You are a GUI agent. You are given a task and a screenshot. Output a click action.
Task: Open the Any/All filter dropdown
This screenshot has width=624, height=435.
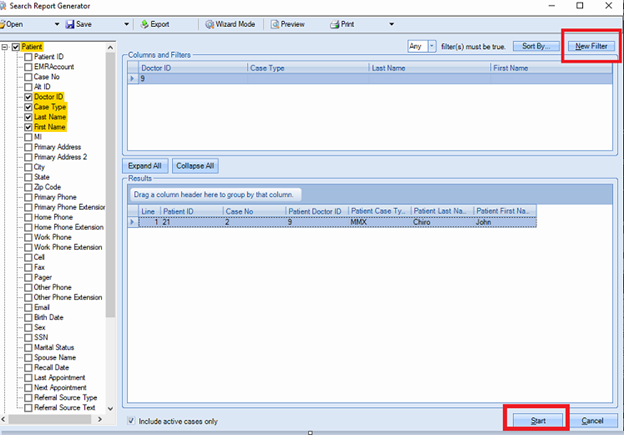click(432, 46)
